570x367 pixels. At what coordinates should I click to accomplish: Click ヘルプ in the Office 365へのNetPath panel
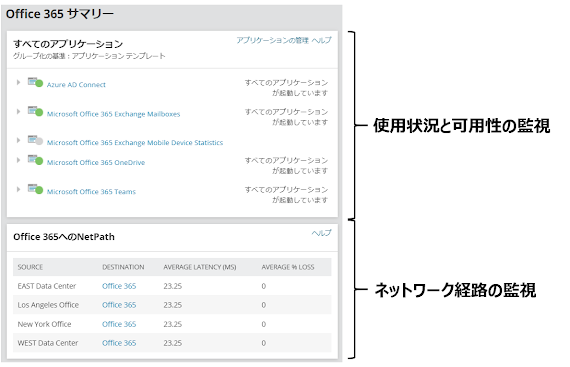(x=321, y=233)
